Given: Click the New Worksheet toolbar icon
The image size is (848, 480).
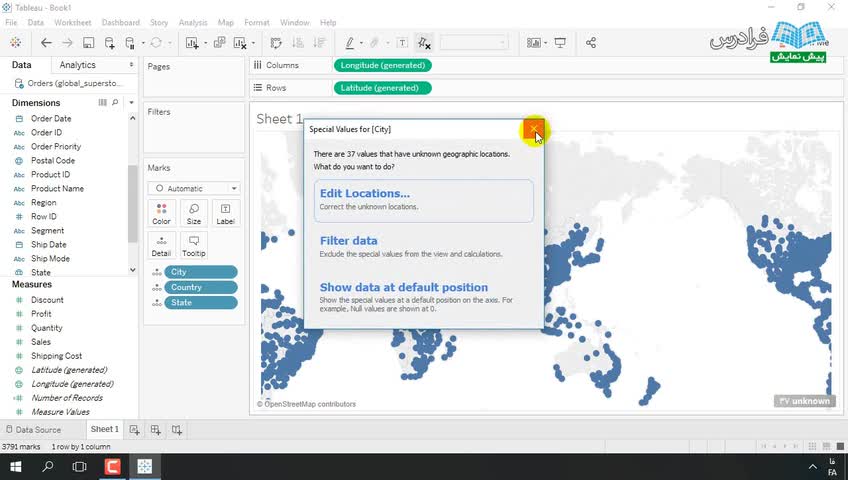Looking at the screenshot, I should [x=192, y=43].
